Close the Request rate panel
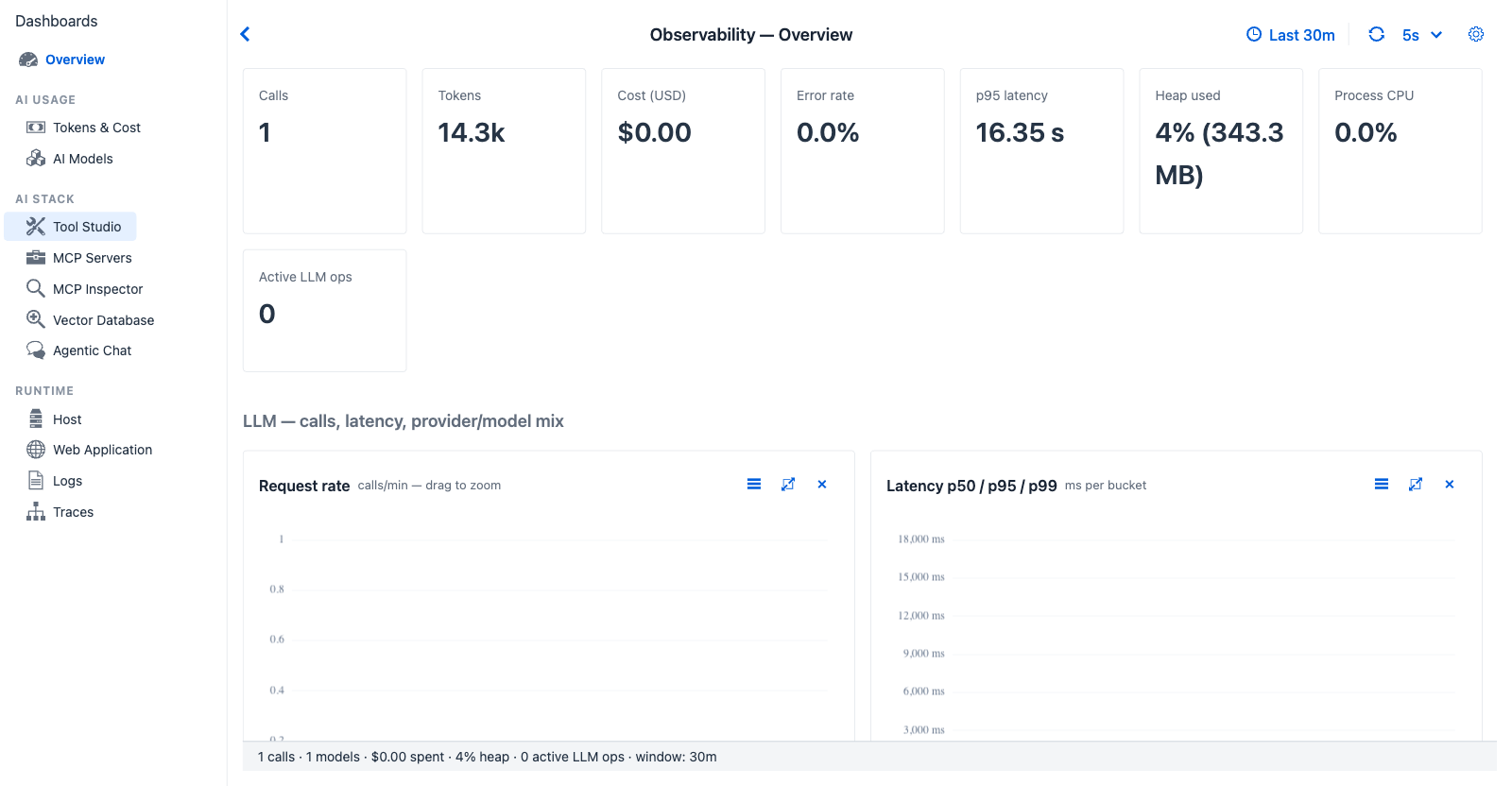The image size is (1512, 786). coord(822,485)
